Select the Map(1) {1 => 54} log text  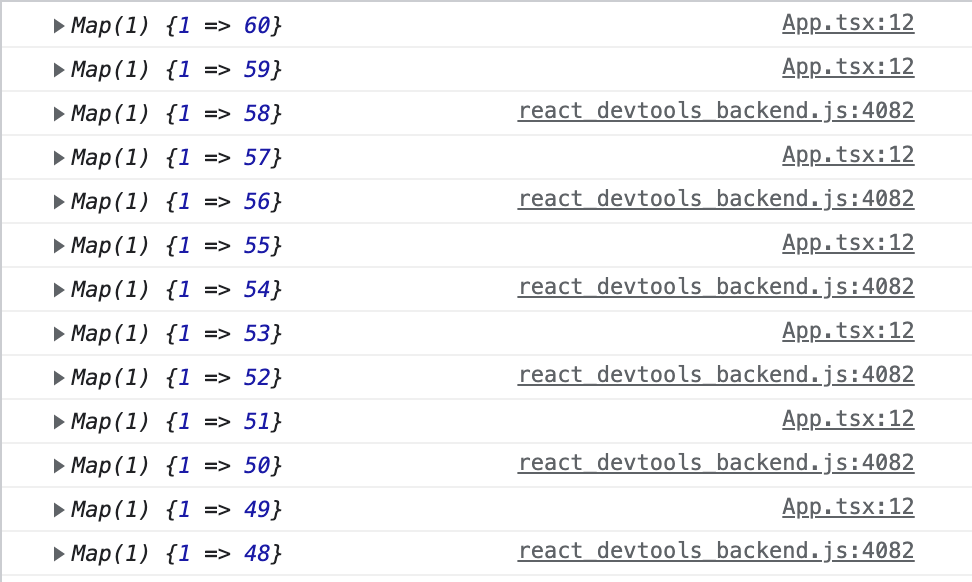(177, 289)
